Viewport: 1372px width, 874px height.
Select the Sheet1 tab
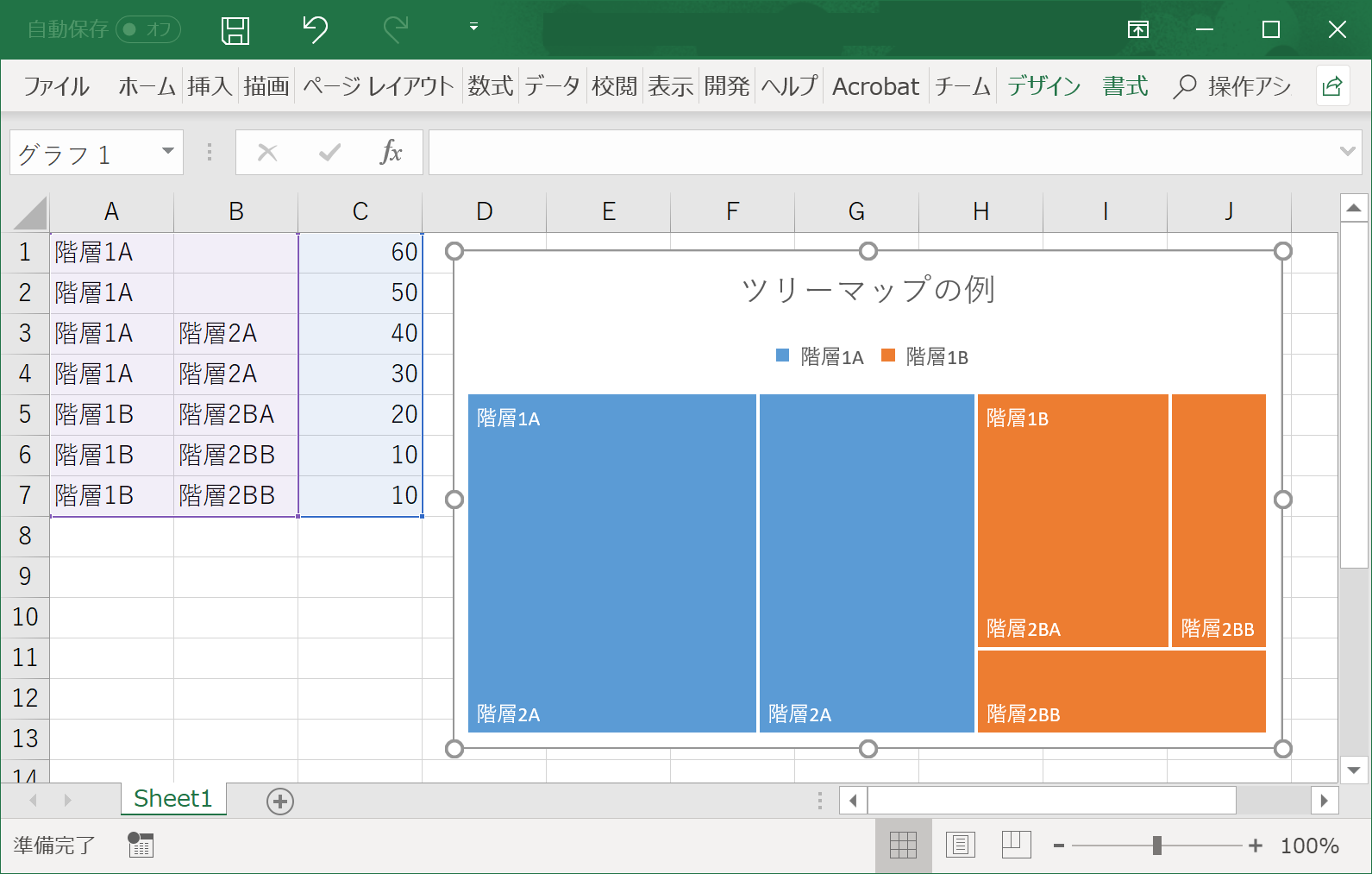pyautogui.click(x=173, y=799)
